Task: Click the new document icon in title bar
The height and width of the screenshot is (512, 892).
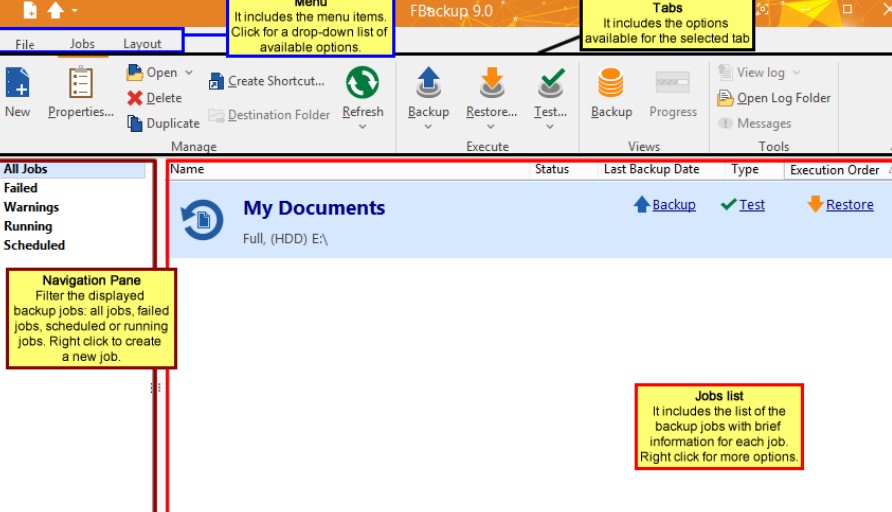Action: click(30, 10)
